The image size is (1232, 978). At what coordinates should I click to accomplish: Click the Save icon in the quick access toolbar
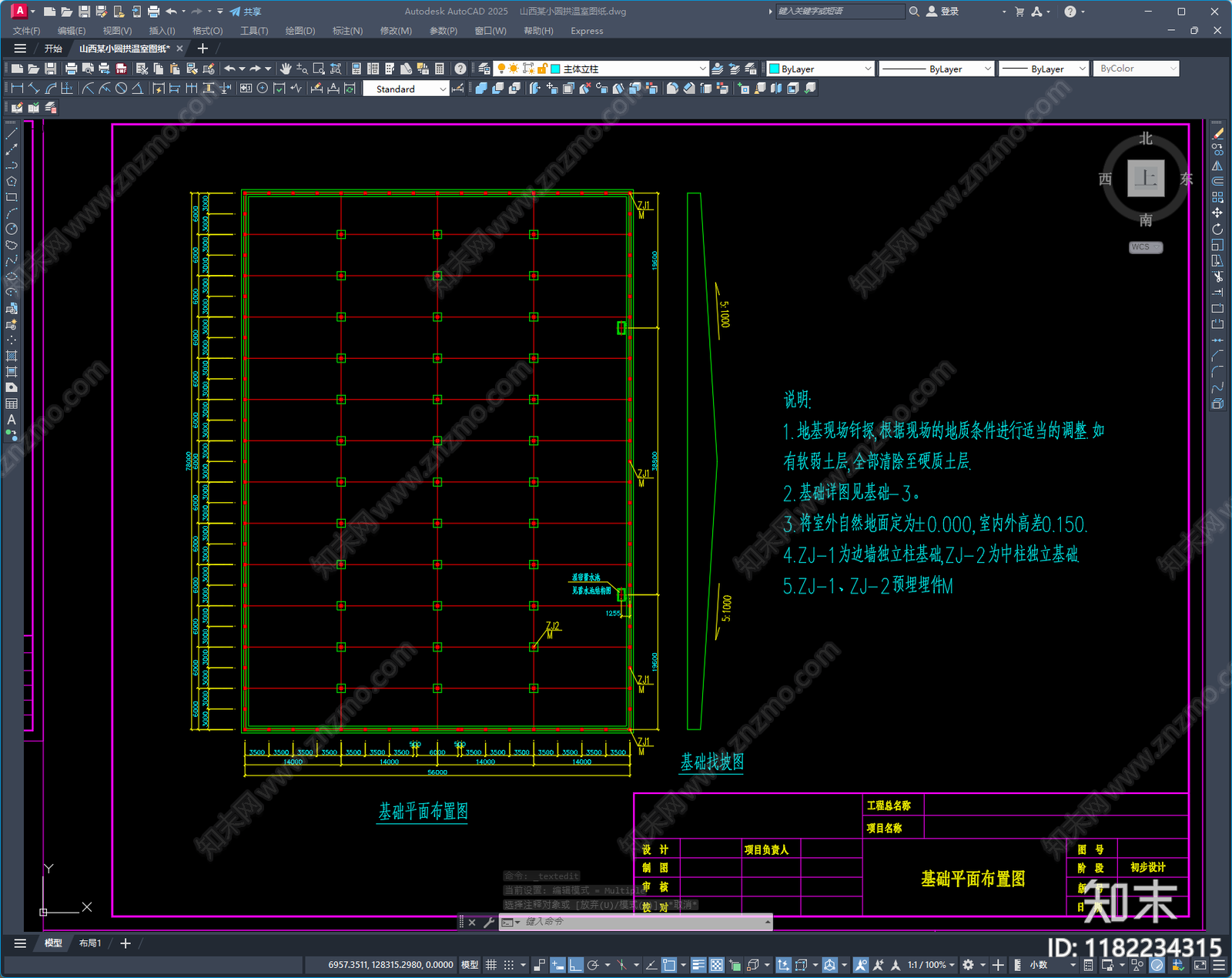[x=84, y=12]
